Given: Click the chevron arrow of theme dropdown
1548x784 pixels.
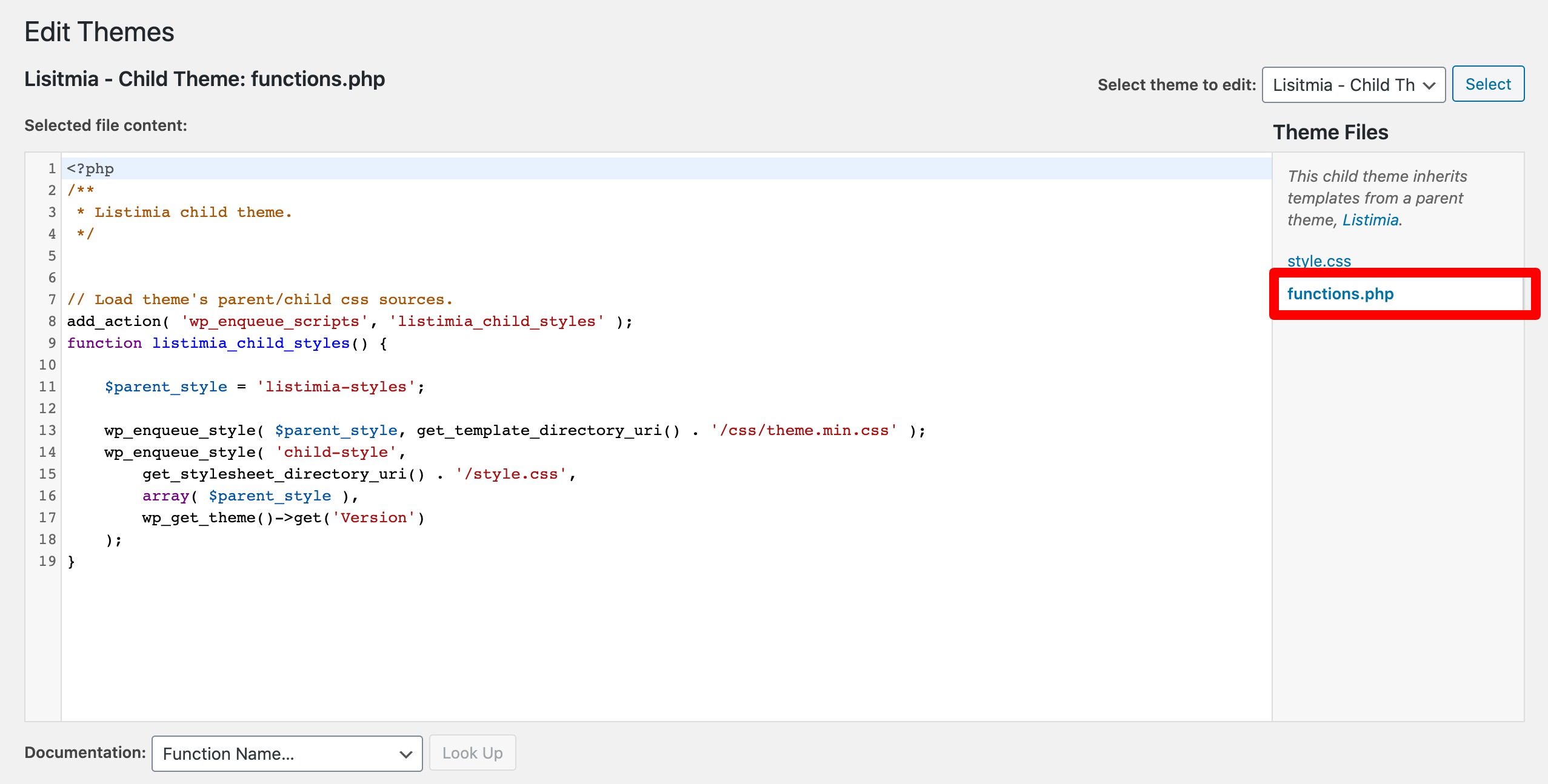Looking at the screenshot, I should [1429, 85].
